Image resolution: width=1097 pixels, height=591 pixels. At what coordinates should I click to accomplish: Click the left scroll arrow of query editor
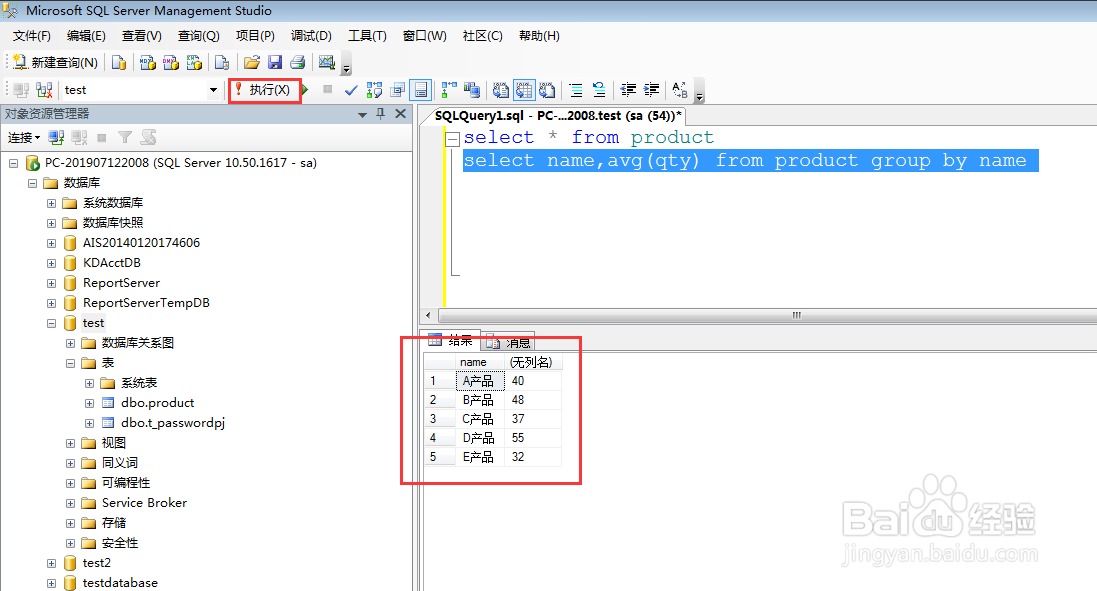click(428, 315)
